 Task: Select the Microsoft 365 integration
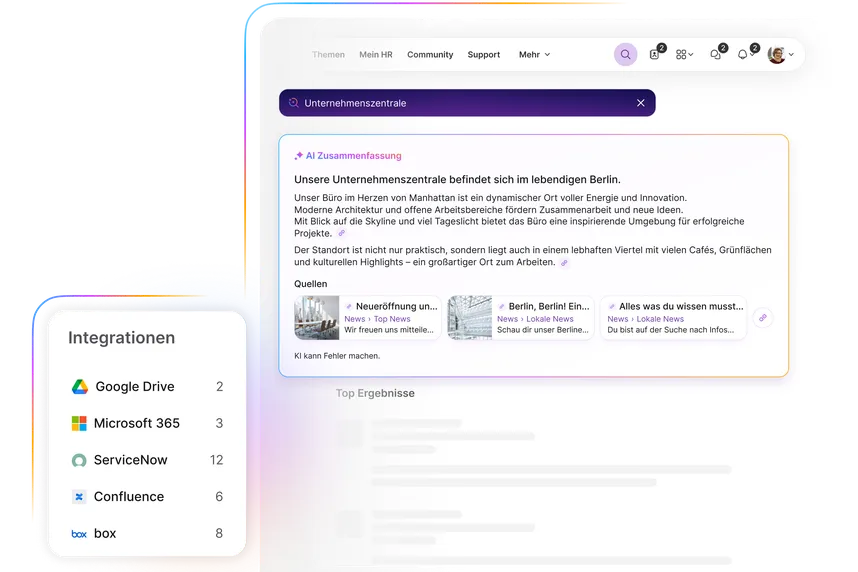[x=147, y=423]
